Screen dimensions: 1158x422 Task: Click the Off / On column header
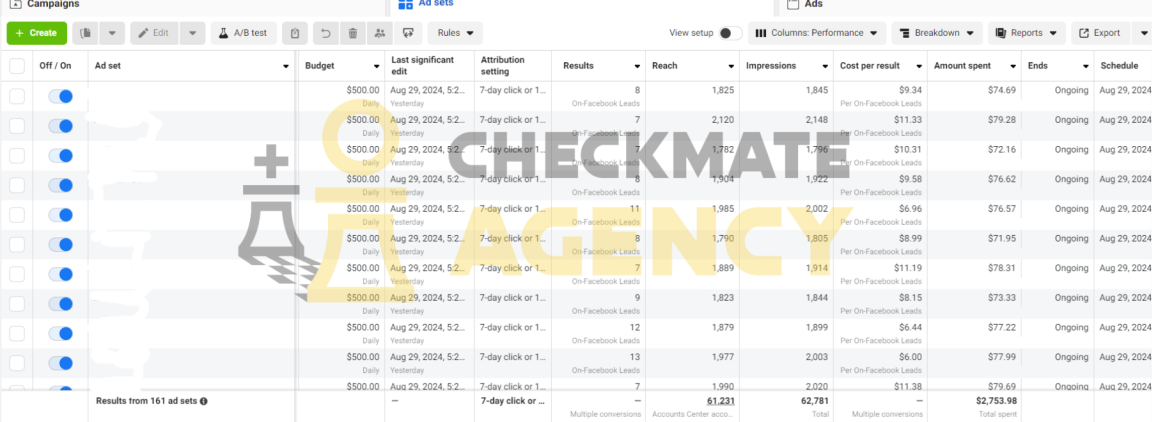point(55,66)
